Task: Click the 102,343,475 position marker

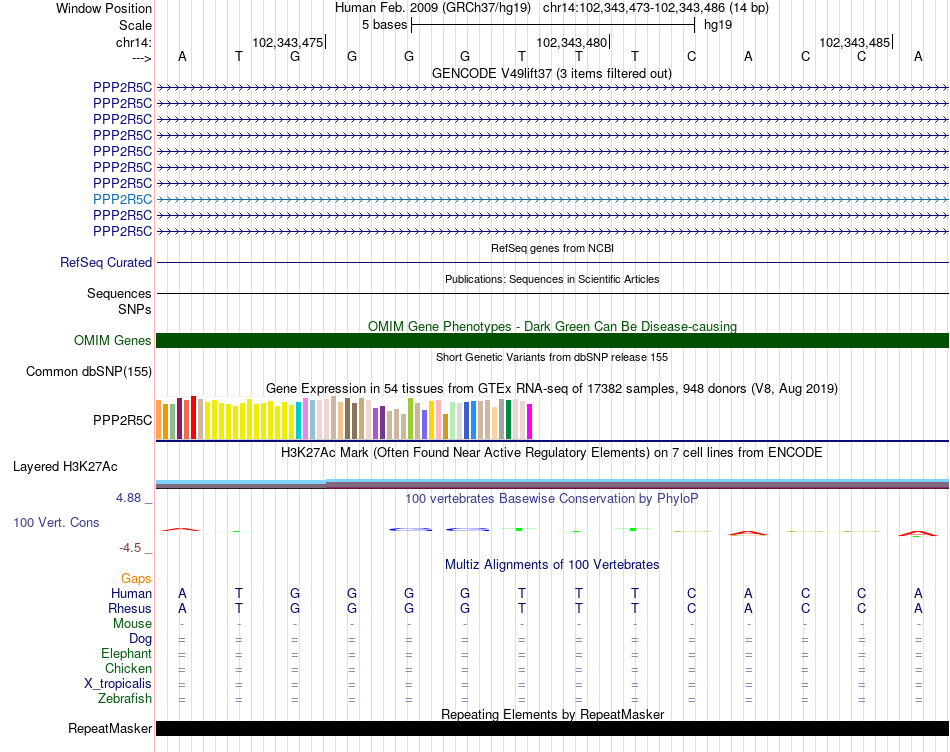Action: pyautogui.click(x=288, y=42)
